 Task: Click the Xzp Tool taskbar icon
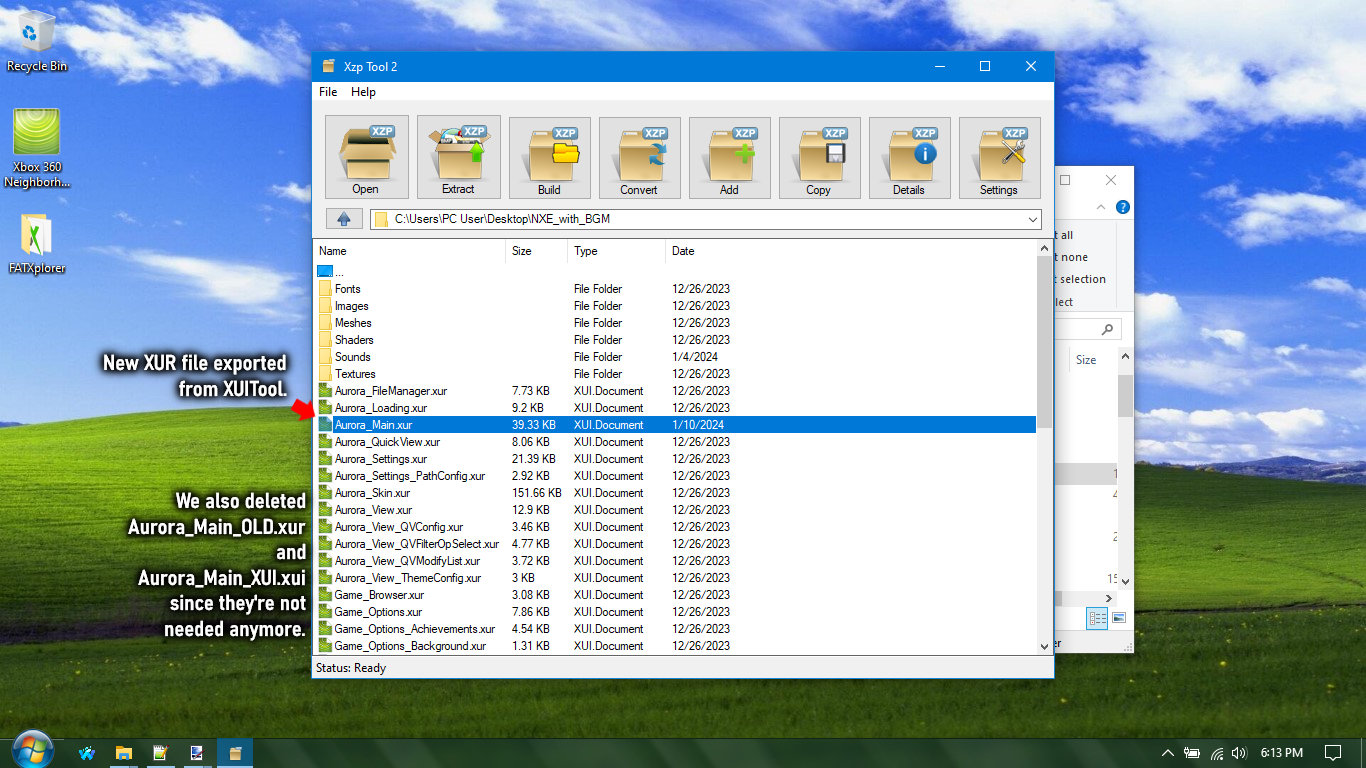tap(235, 753)
